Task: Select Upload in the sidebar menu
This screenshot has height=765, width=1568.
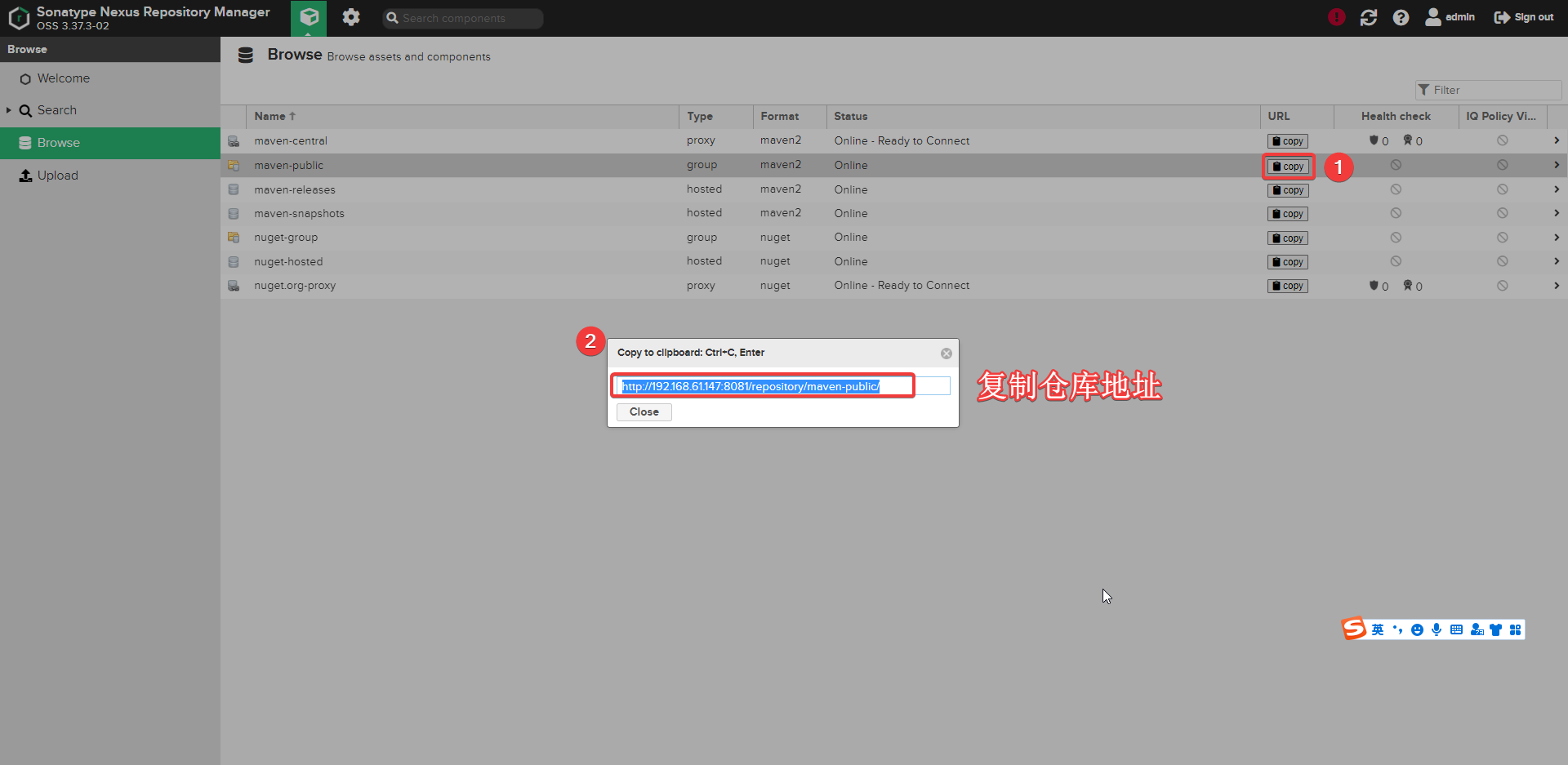Action: click(57, 176)
